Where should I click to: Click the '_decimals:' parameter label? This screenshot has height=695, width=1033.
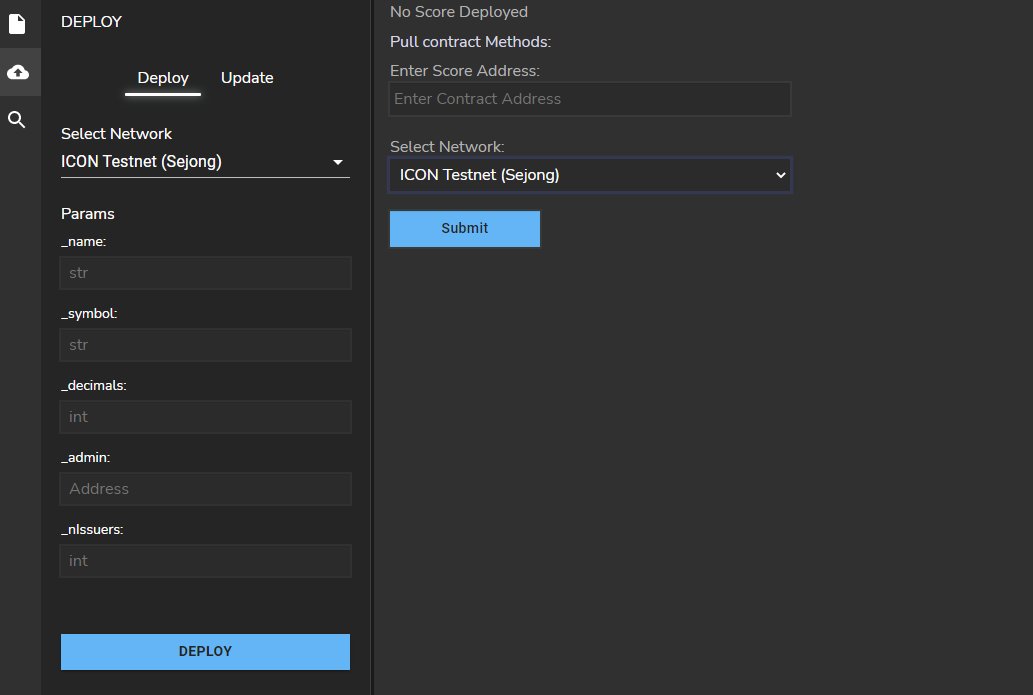tap(94, 385)
